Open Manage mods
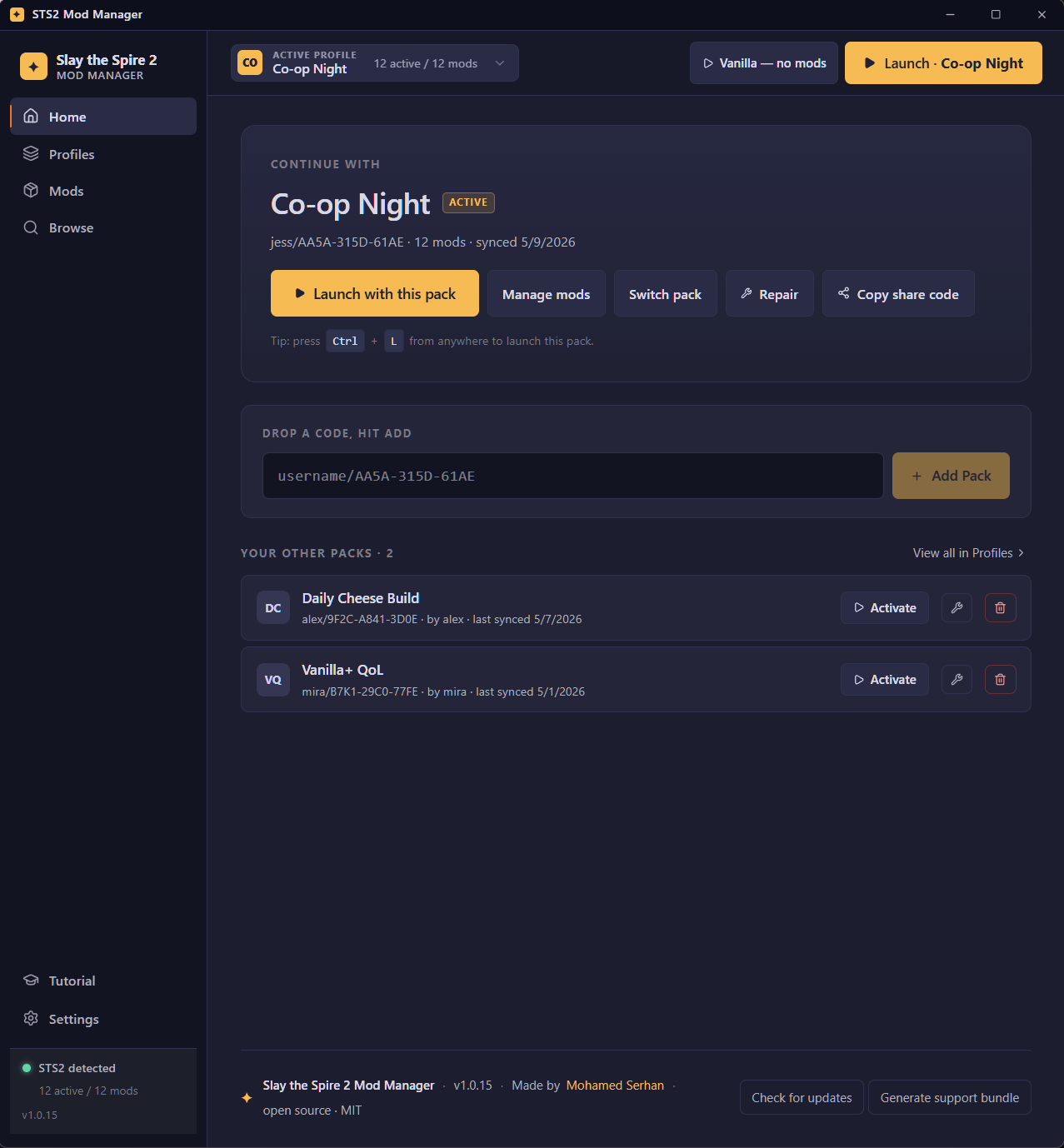This screenshot has height=1148, width=1064. (x=547, y=293)
